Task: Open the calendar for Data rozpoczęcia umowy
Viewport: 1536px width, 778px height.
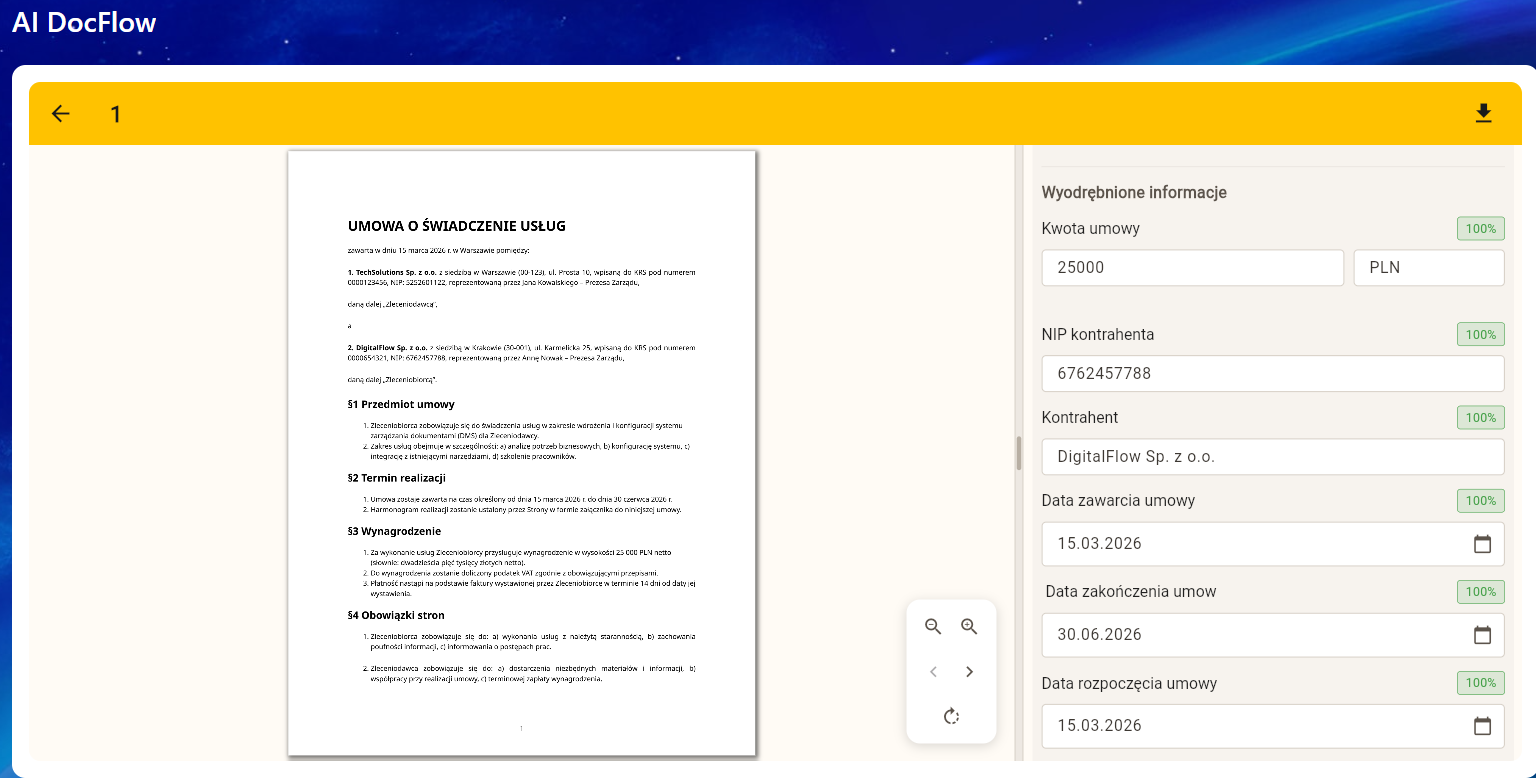Action: 1483,726
